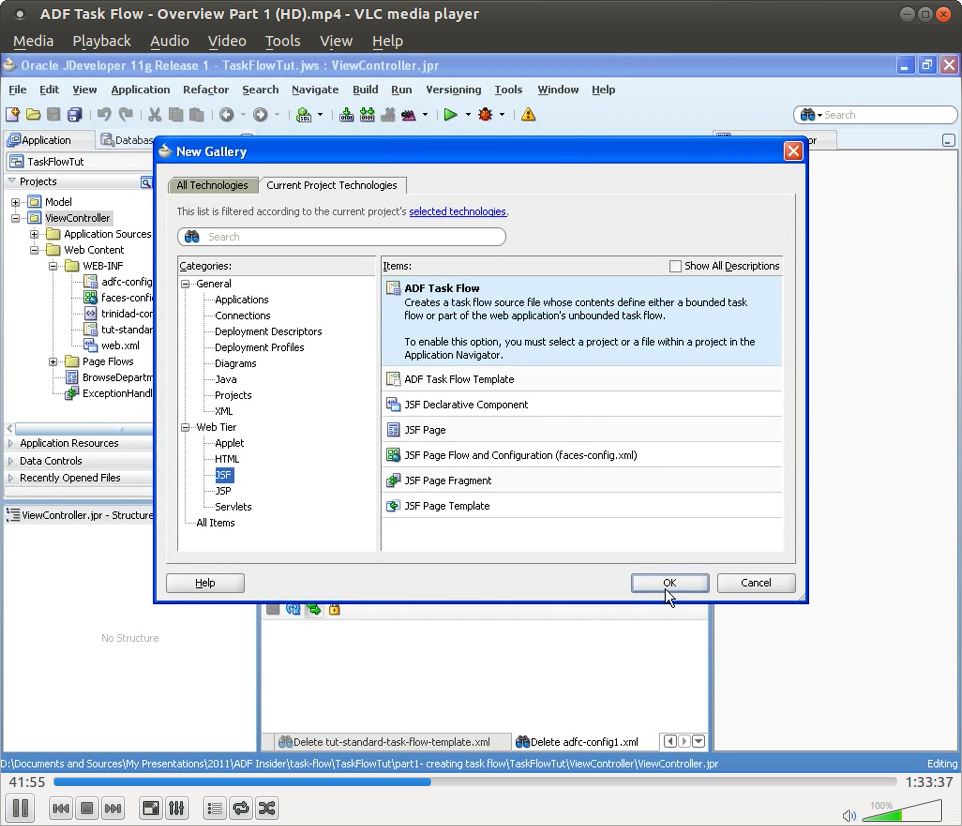Click the Cut scissors icon
The width and height of the screenshot is (962, 826).
[x=156, y=114]
